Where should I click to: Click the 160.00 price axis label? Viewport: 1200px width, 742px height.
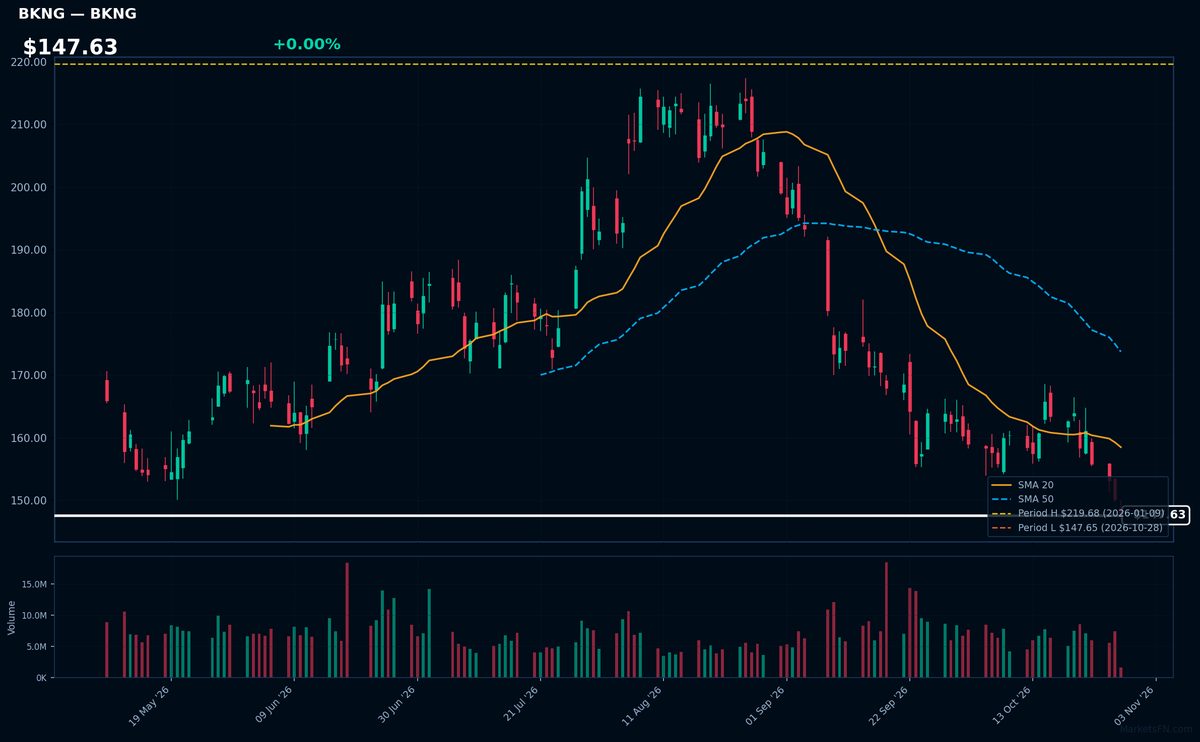(x=30, y=438)
